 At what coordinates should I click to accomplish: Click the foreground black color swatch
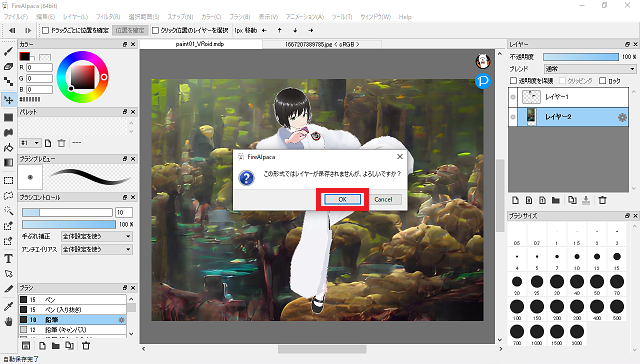[24, 56]
